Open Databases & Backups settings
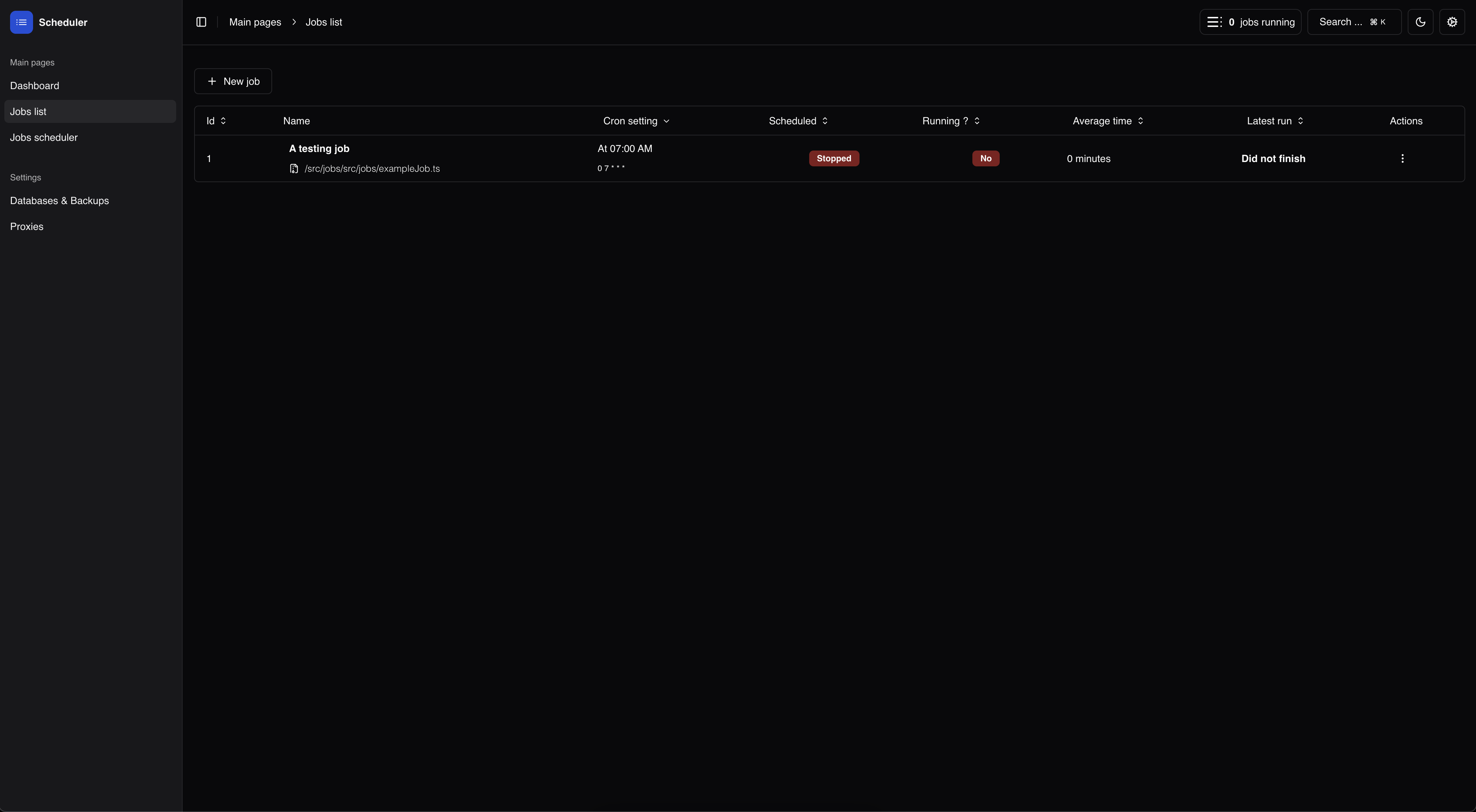The image size is (1476, 812). (59, 200)
